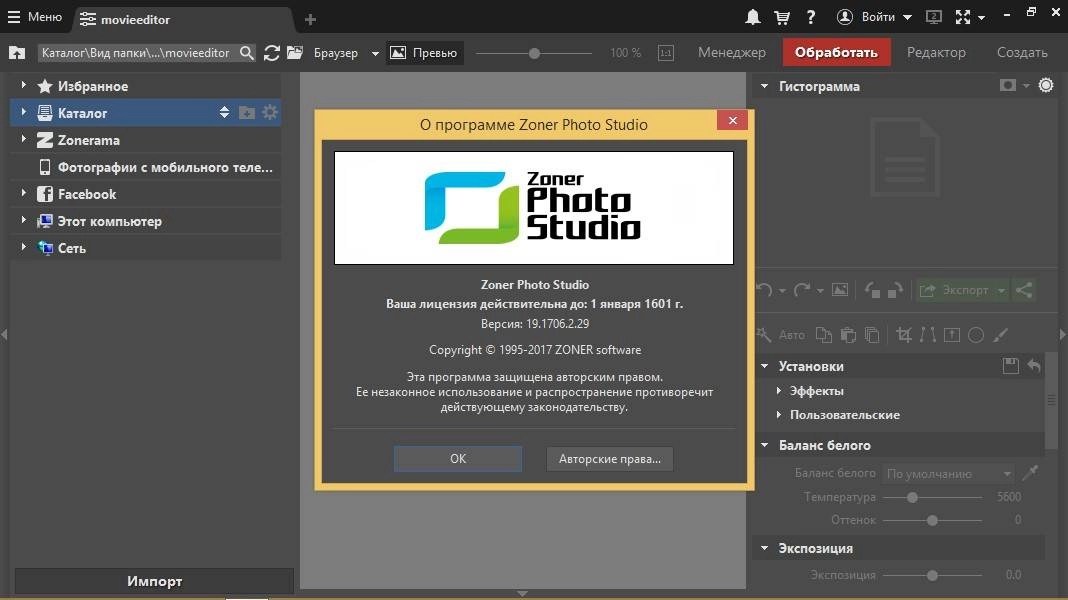Click the search magnifier in path bar
Image resolution: width=1068 pixels, height=600 pixels.
(x=247, y=52)
